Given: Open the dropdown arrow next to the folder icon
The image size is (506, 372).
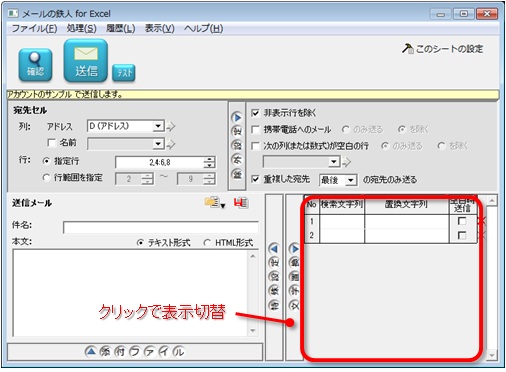Looking at the screenshot, I should (x=223, y=206).
